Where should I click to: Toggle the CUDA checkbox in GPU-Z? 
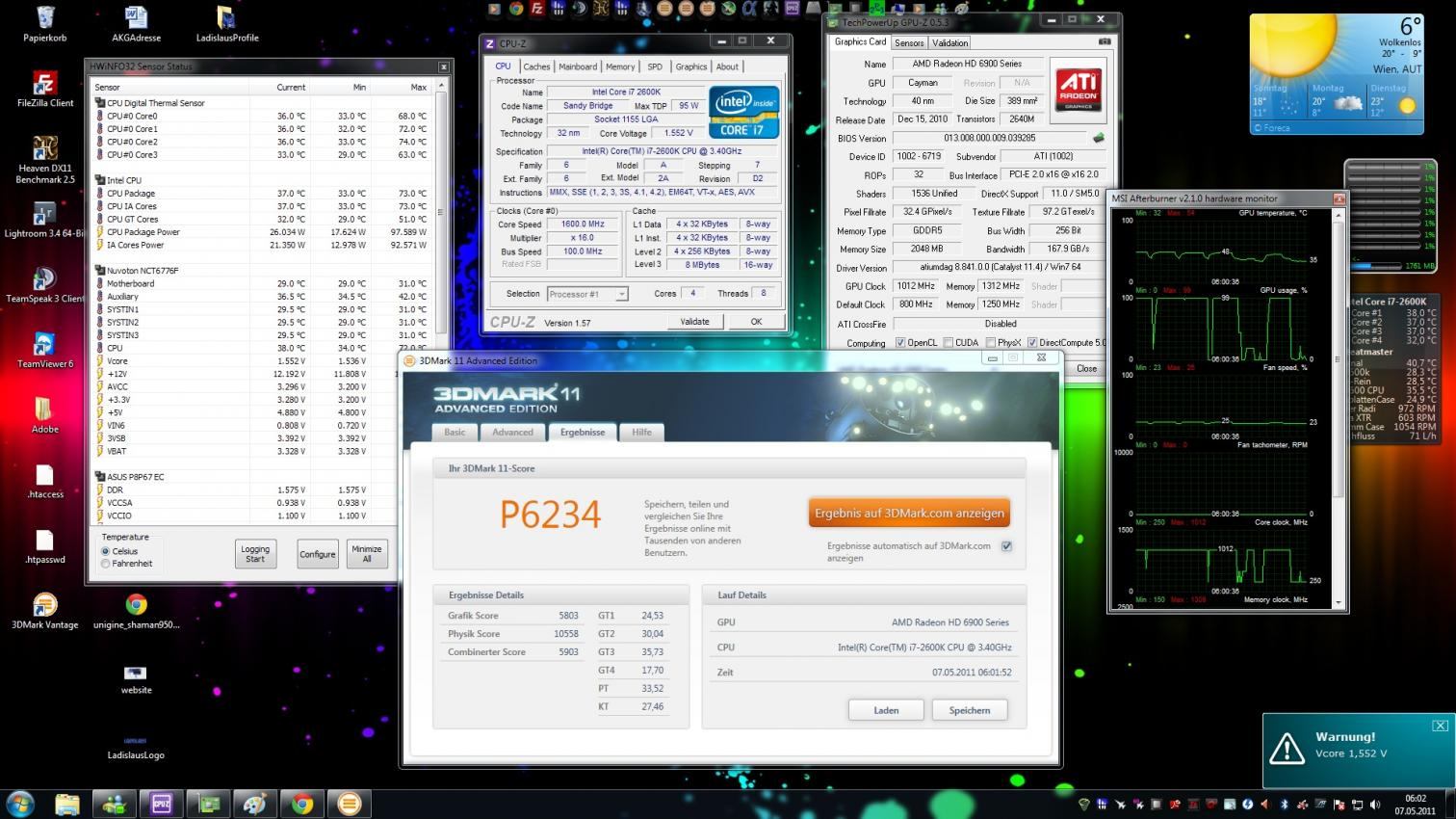click(949, 342)
